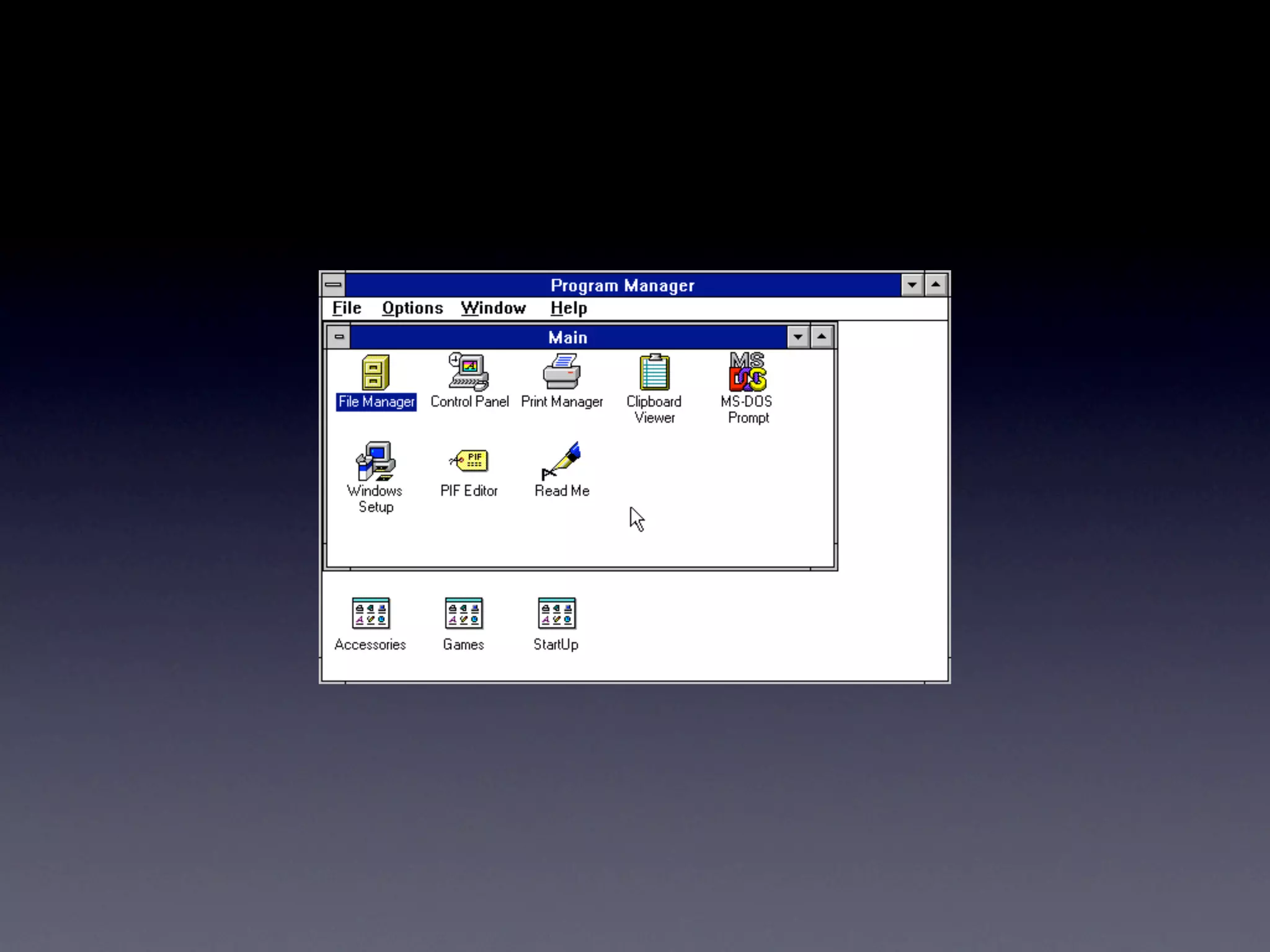The width and height of the screenshot is (1270, 952).
Task: Open Program Manager's control-menu box
Action: point(333,285)
